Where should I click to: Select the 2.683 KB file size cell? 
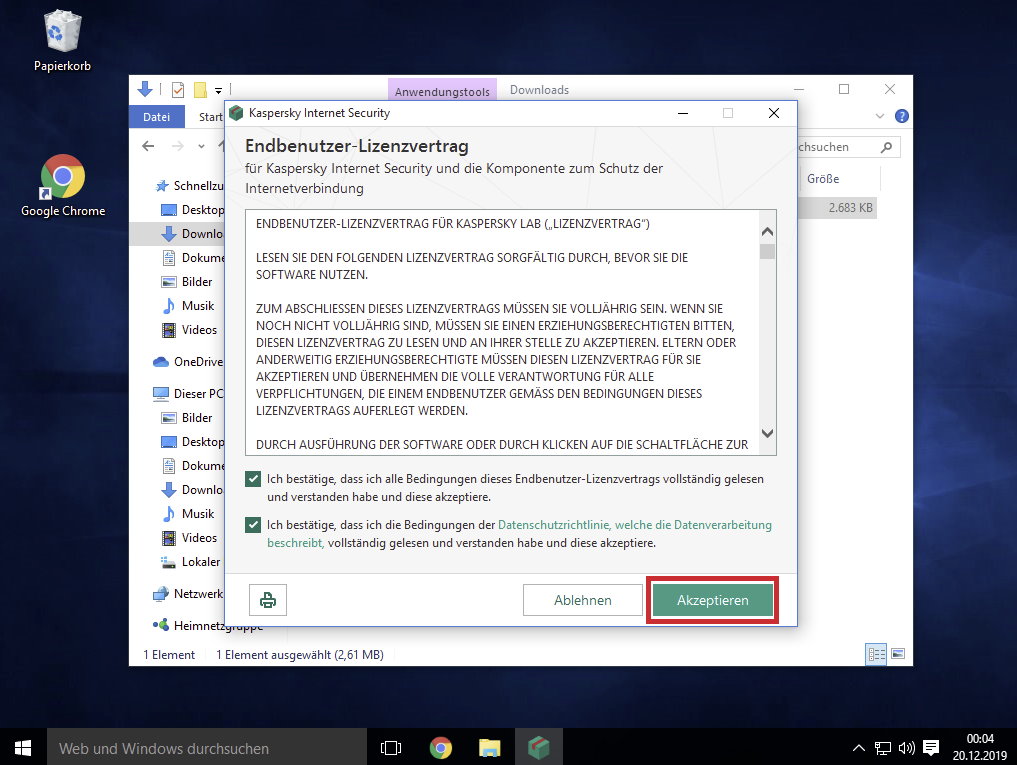coord(850,208)
